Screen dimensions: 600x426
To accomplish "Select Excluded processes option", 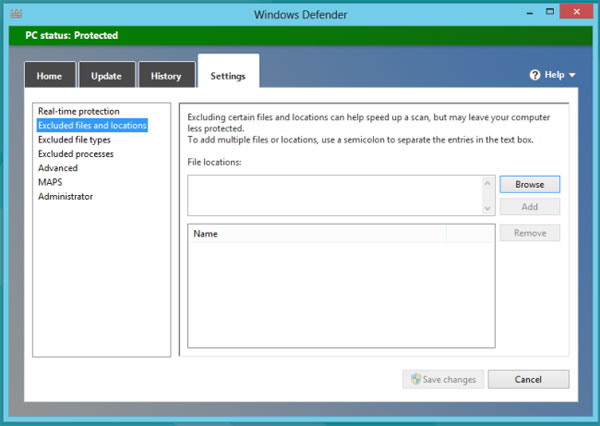I will click(x=76, y=154).
